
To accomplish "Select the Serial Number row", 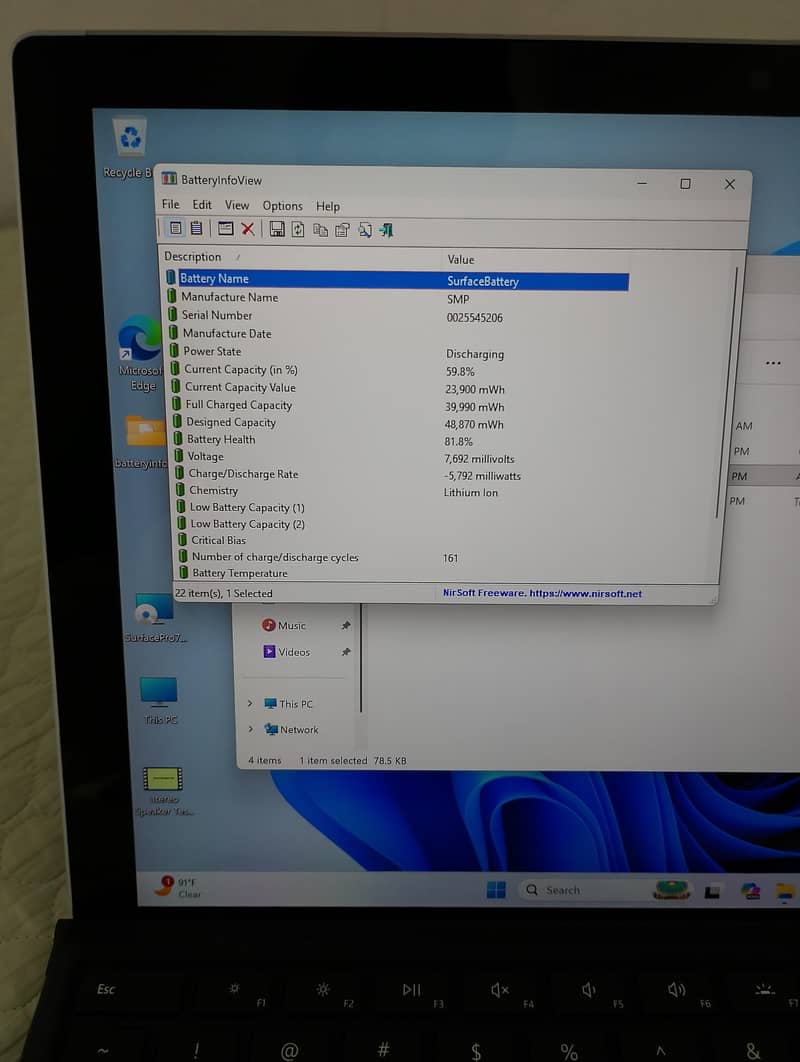I will pyautogui.click(x=397, y=316).
